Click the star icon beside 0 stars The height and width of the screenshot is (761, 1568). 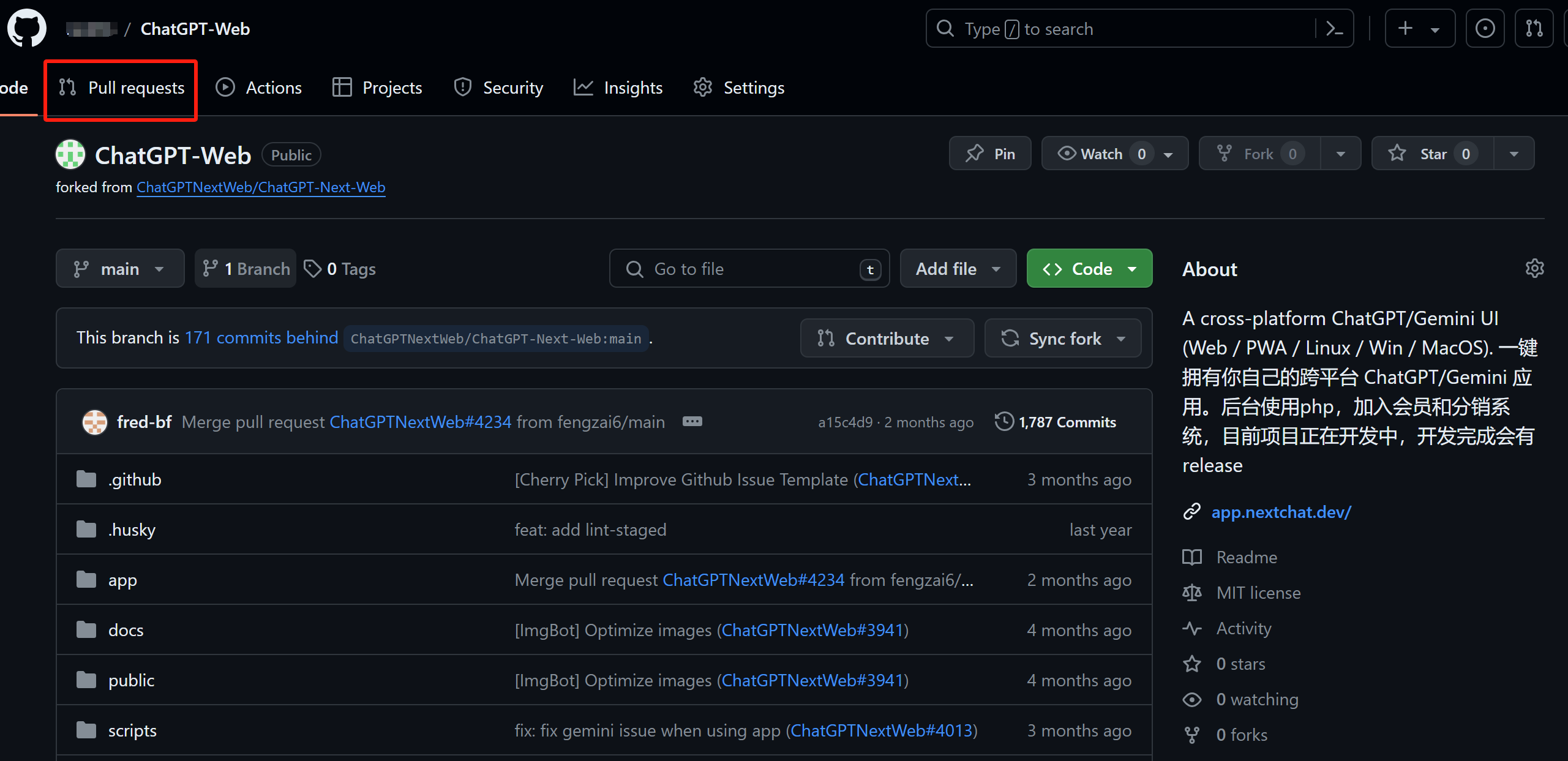coord(1191,664)
